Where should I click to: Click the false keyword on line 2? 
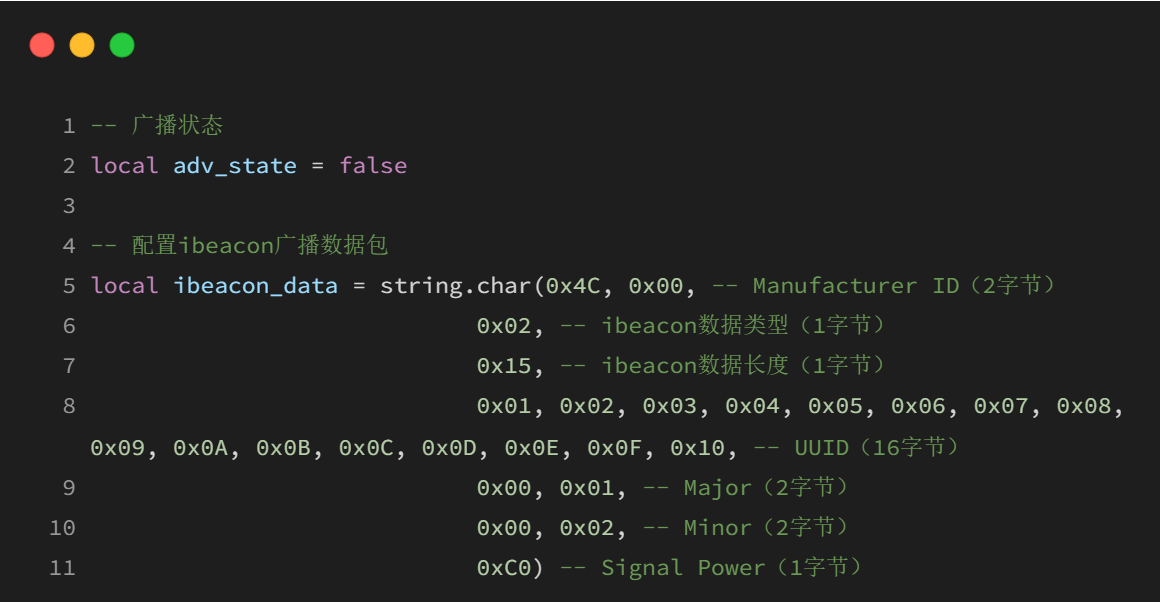point(373,166)
